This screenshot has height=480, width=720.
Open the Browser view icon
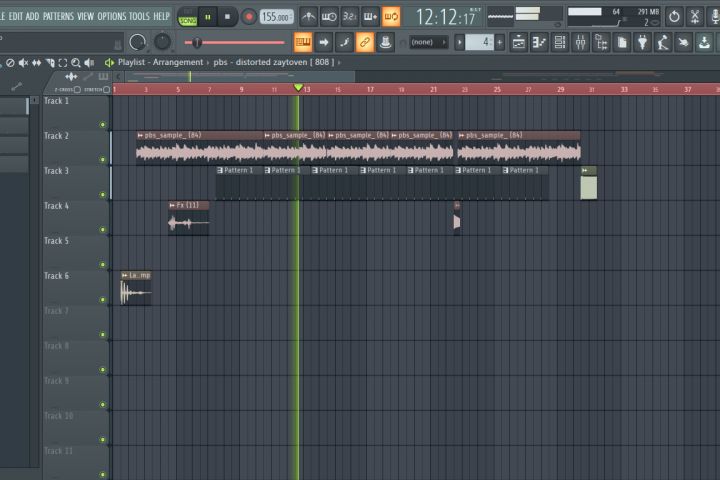(x=601, y=43)
